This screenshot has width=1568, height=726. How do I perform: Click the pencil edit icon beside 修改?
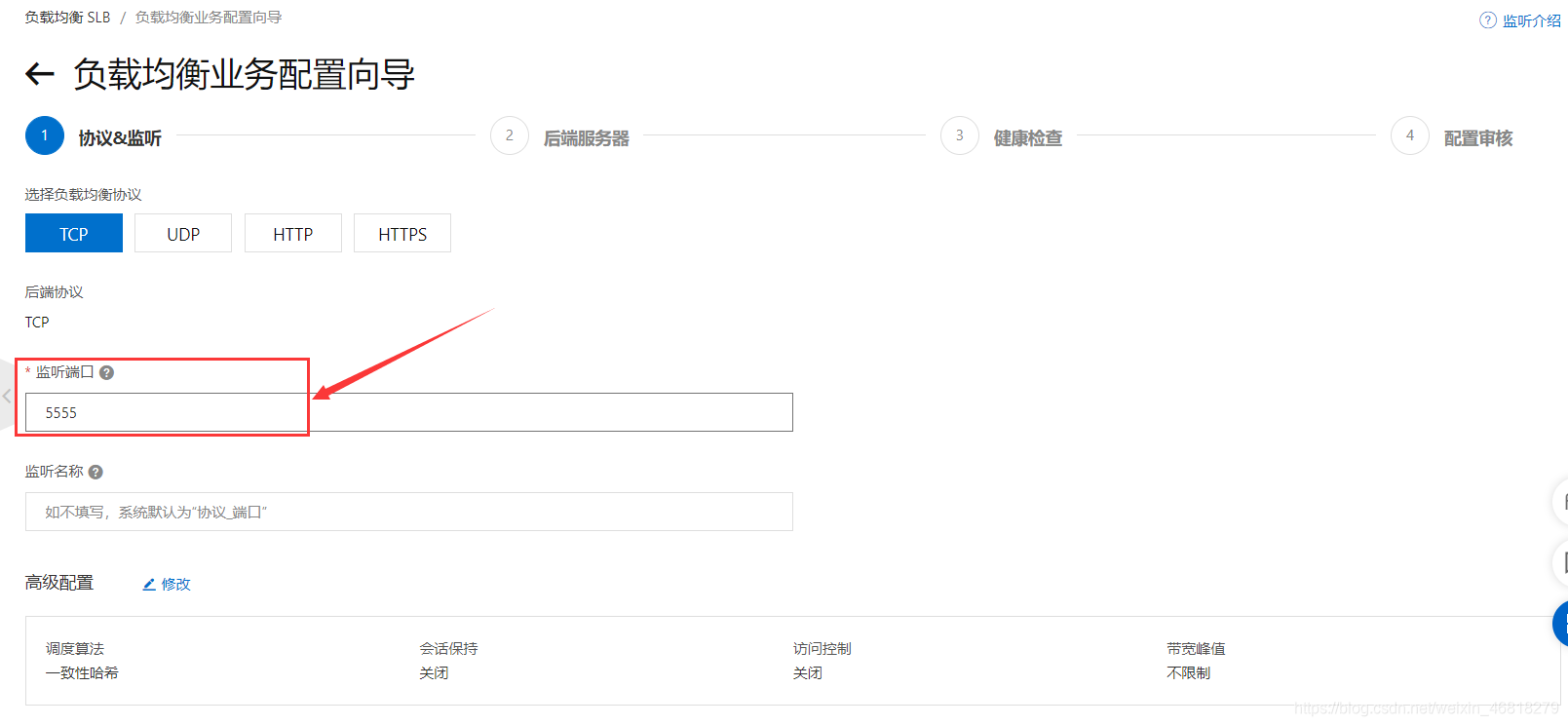tap(149, 585)
